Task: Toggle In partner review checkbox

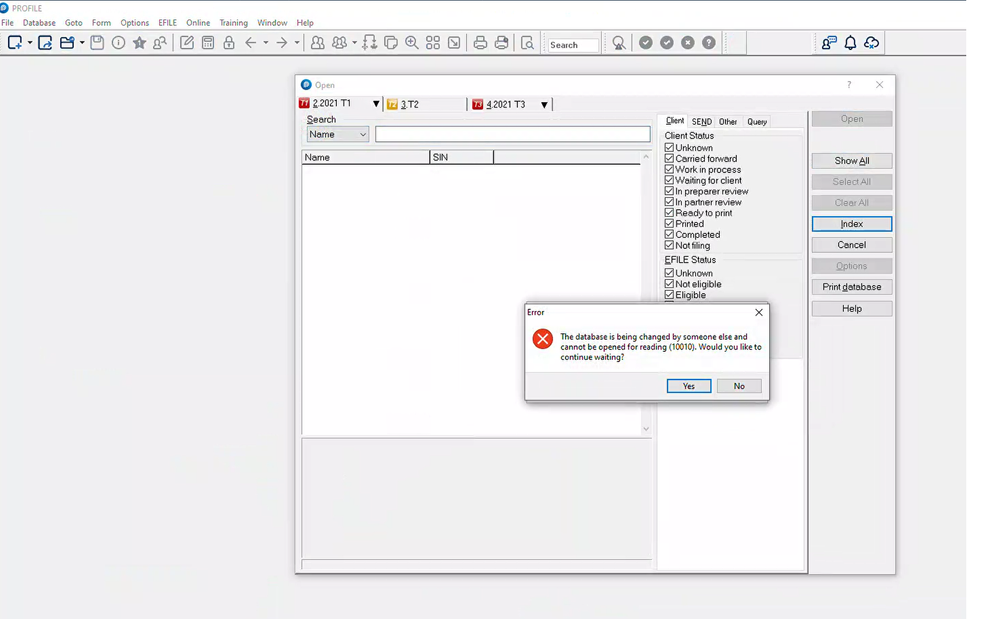Action: coord(669,202)
